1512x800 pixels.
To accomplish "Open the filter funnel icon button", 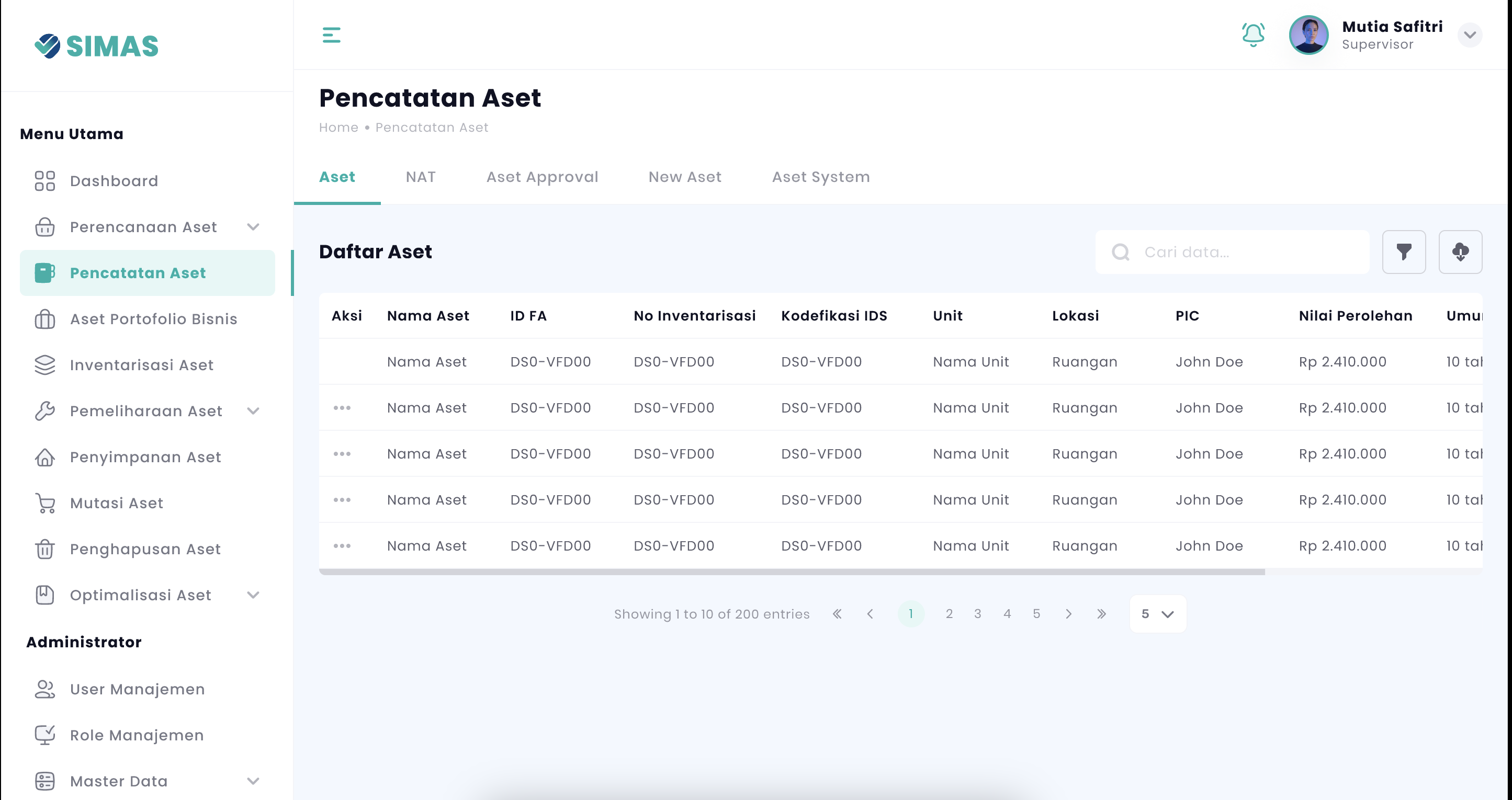I will 1403,252.
